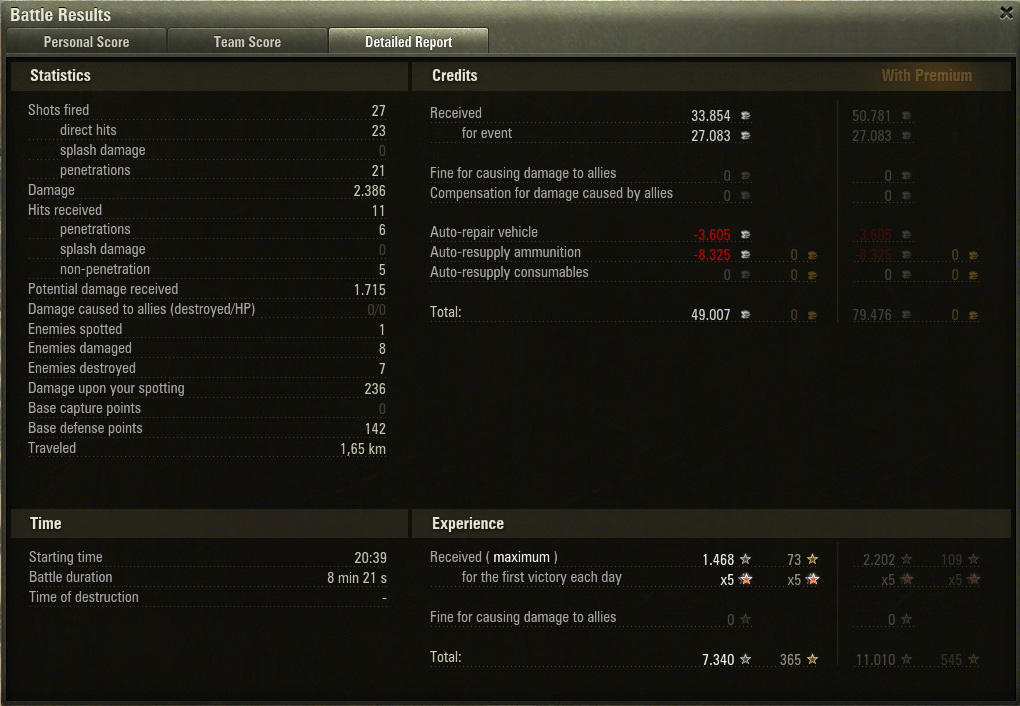The width and height of the screenshot is (1020, 706).
Task: Select the Battle duration row
Action: [208, 577]
